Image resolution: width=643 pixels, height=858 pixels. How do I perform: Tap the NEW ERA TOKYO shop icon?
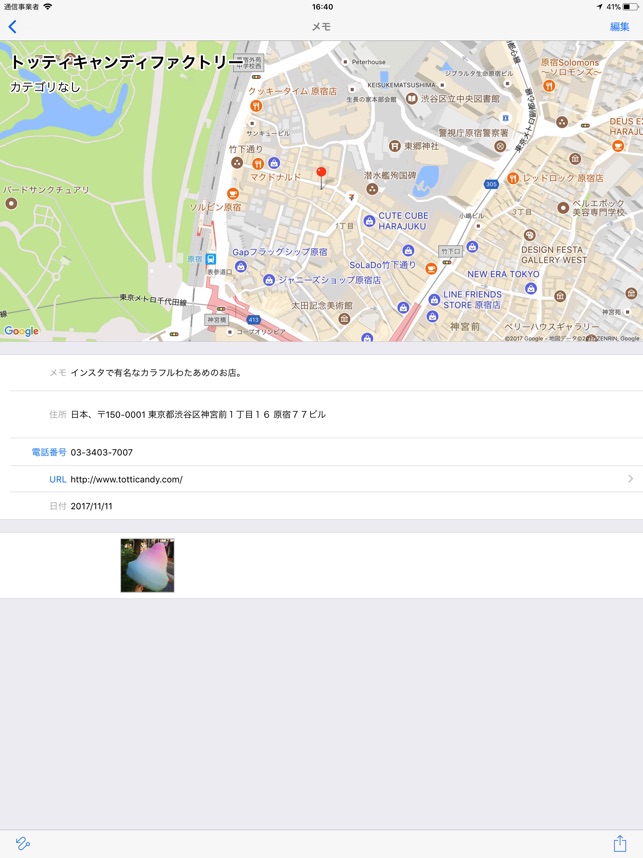click(531, 288)
